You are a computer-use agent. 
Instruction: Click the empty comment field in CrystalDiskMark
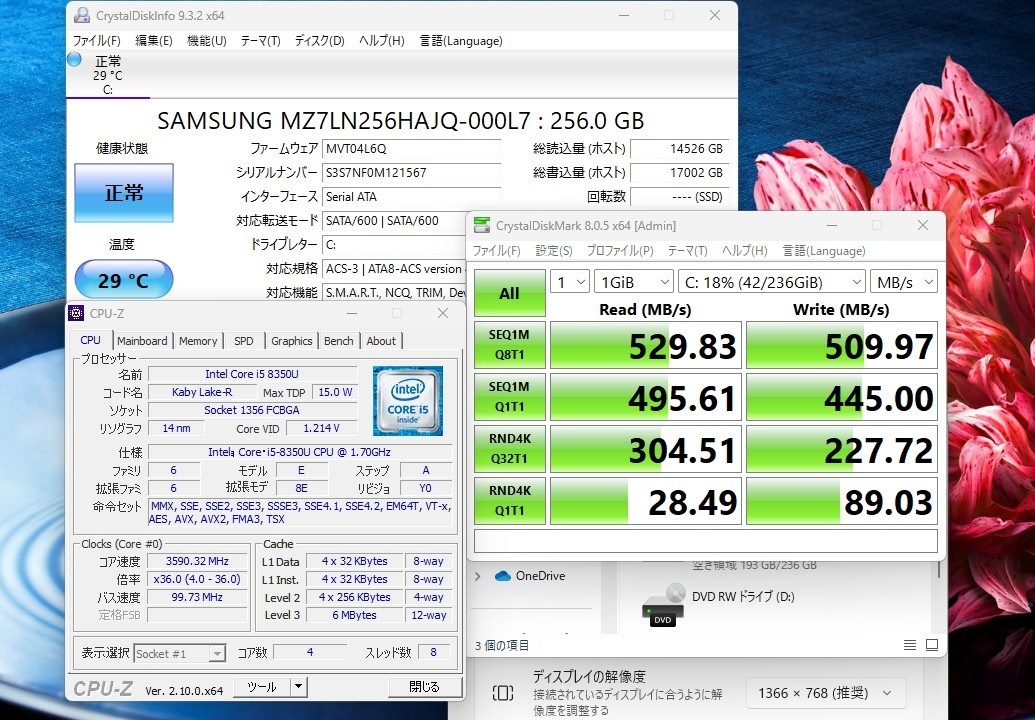coord(706,540)
